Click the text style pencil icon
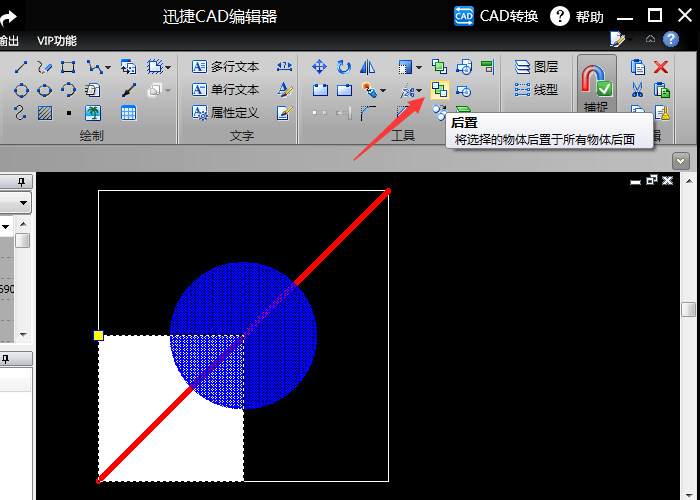Viewport: 700px width, 500px height. pos(284,90)
